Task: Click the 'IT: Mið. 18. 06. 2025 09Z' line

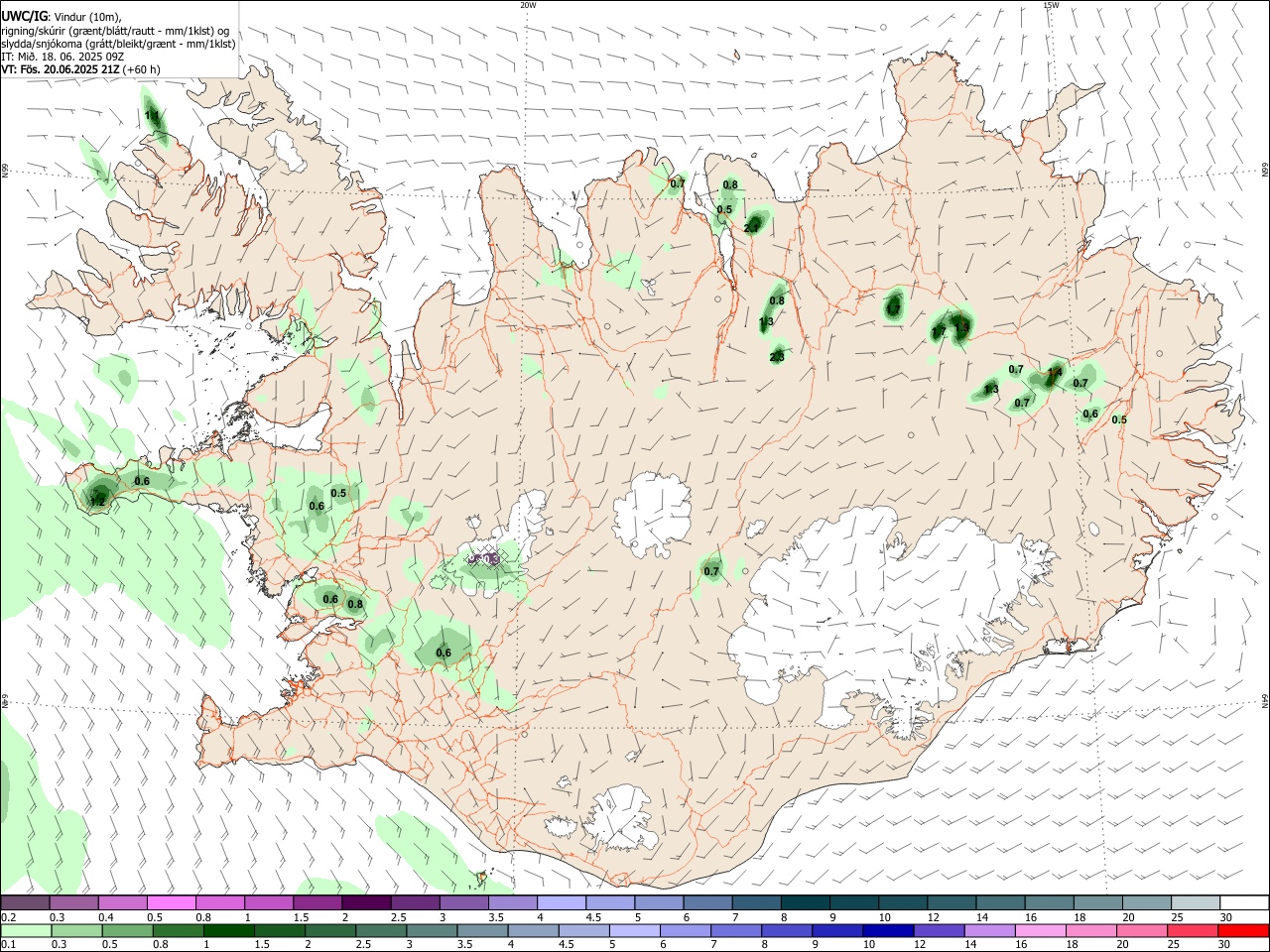Action: (63, 57)
